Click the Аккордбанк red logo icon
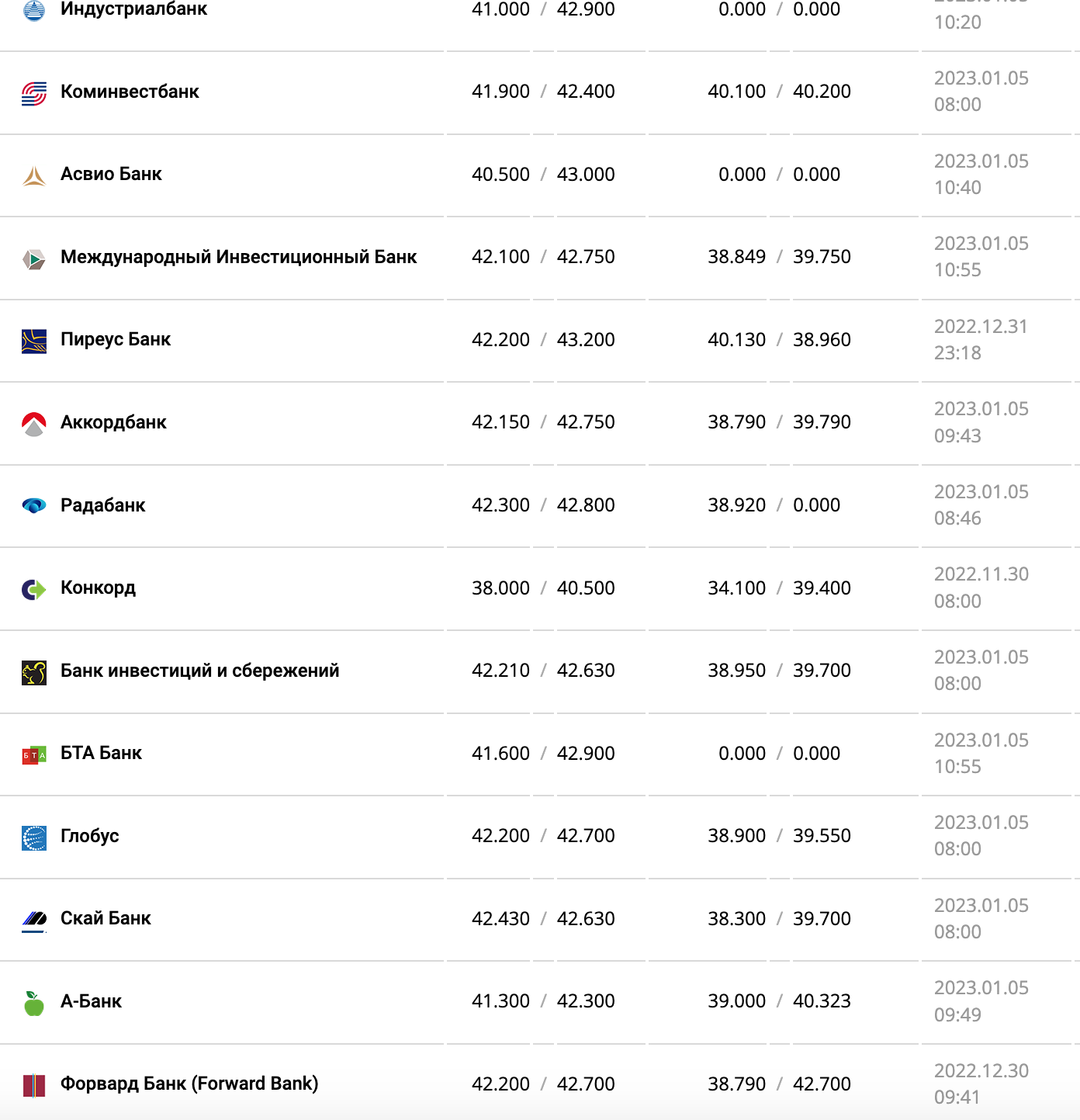The image size is (1080, 1120). pyautogui.click(x=34, y=424)
